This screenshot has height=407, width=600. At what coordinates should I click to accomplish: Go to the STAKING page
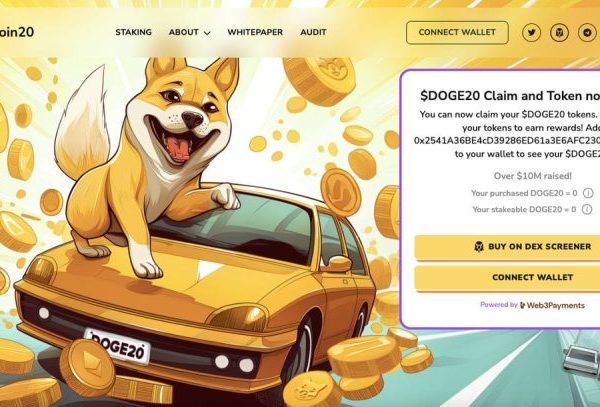(134, 32)
